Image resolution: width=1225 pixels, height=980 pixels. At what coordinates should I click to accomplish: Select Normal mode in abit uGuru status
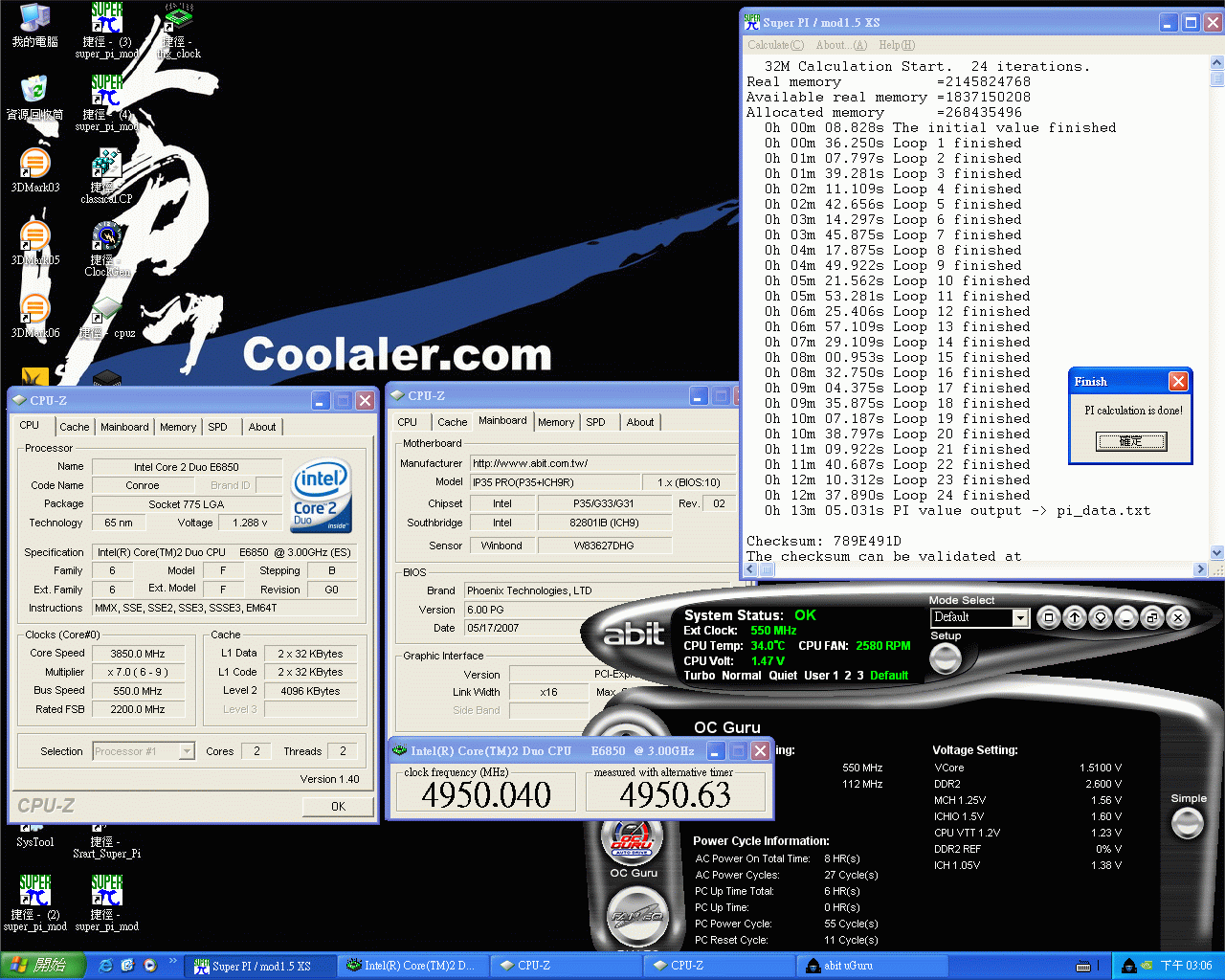(742, 676)
